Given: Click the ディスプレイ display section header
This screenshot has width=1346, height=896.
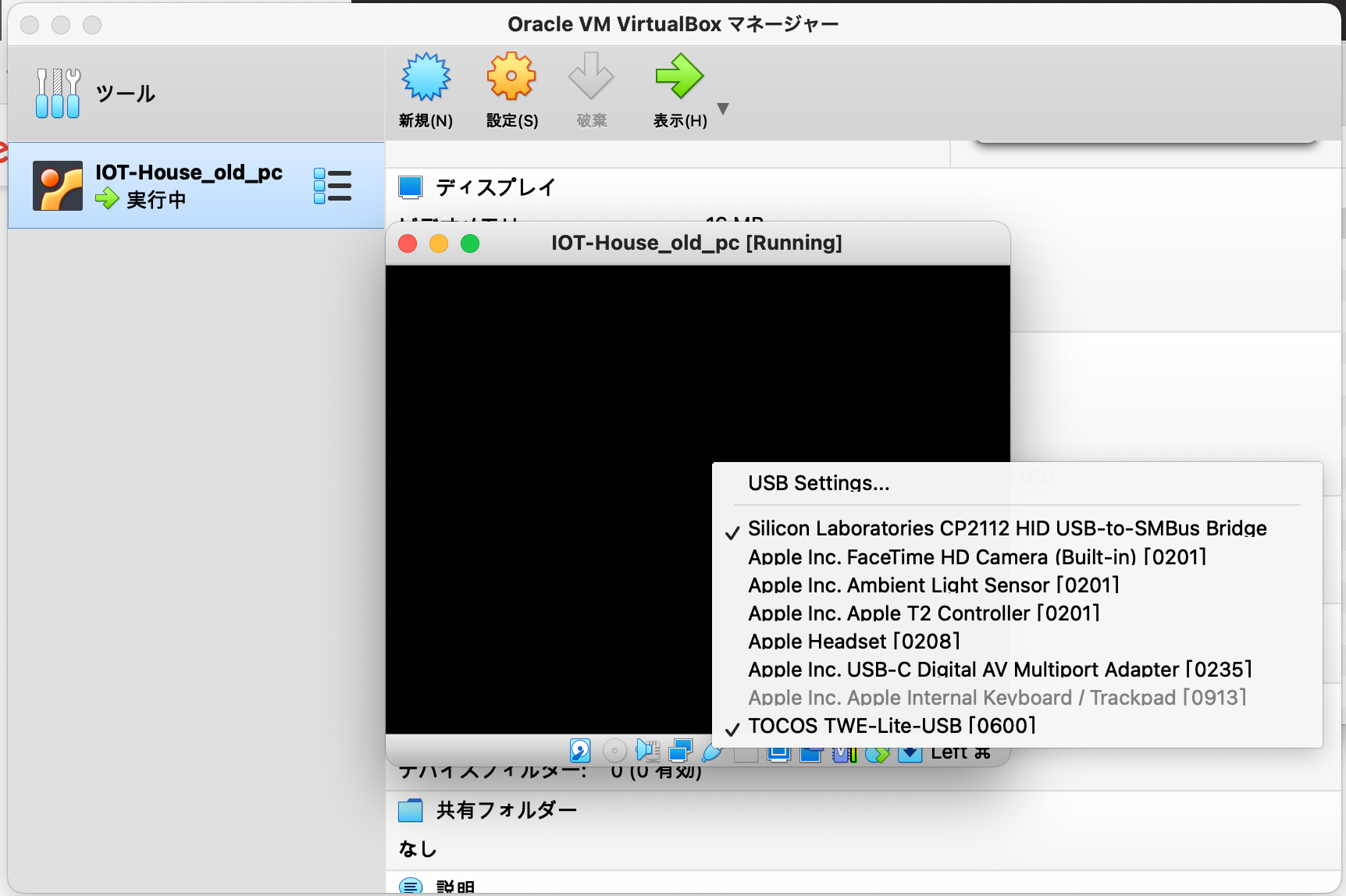Looking at the screenshot, I should tap(495, 187).
